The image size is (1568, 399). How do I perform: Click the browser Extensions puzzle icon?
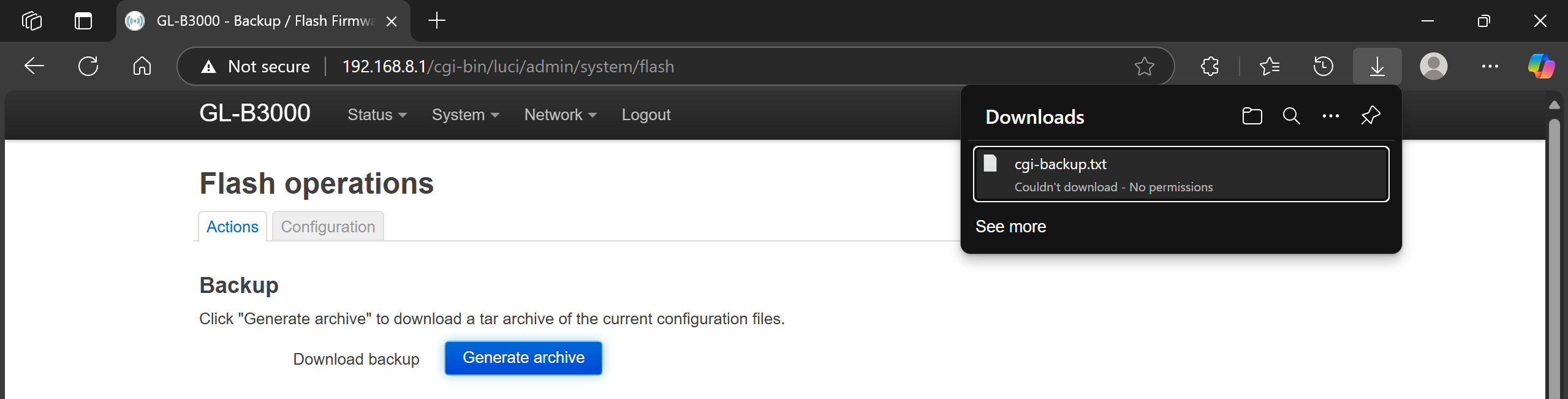coord(1210,66)
